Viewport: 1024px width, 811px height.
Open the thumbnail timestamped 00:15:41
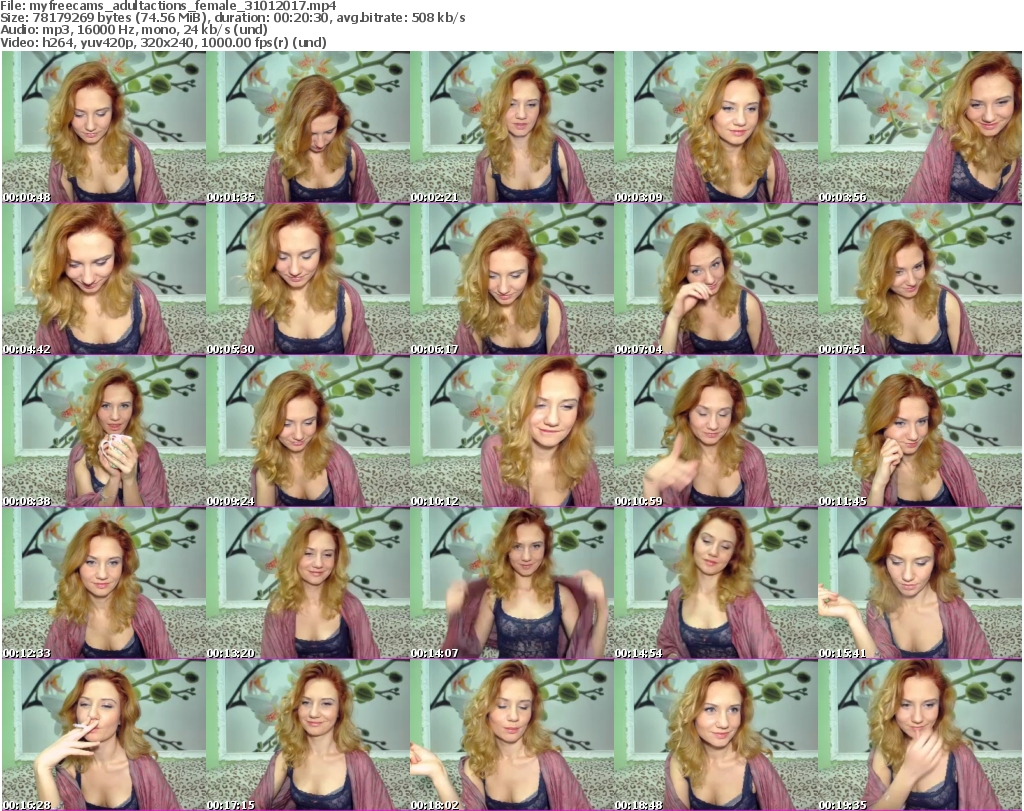(920, 583)
